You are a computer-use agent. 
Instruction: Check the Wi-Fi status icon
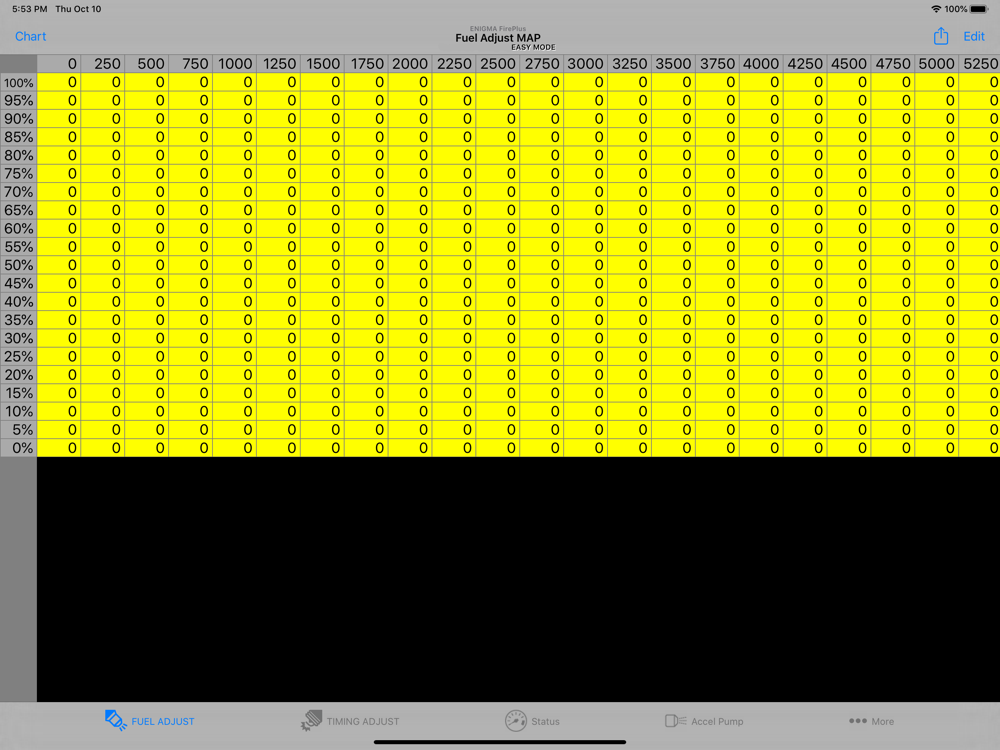tap(936, 9)
